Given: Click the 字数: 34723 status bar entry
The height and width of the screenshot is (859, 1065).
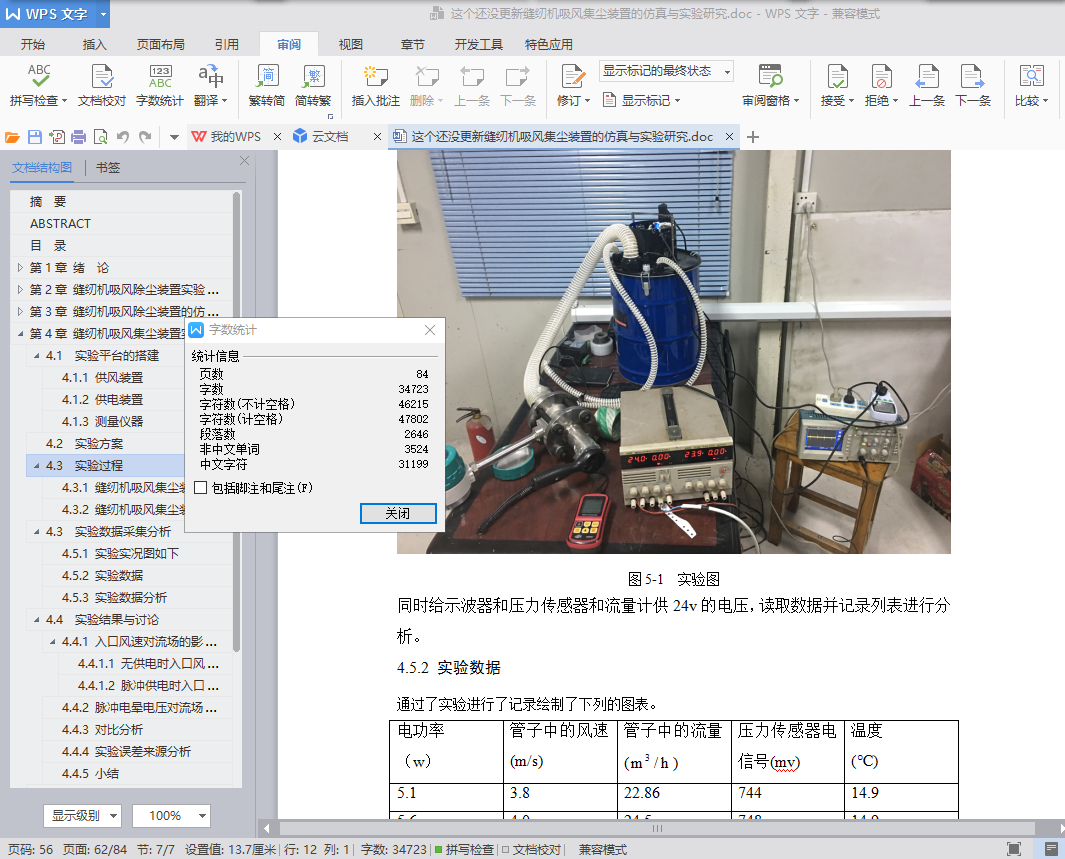Looking at the screenshot, I should point(394,849).
